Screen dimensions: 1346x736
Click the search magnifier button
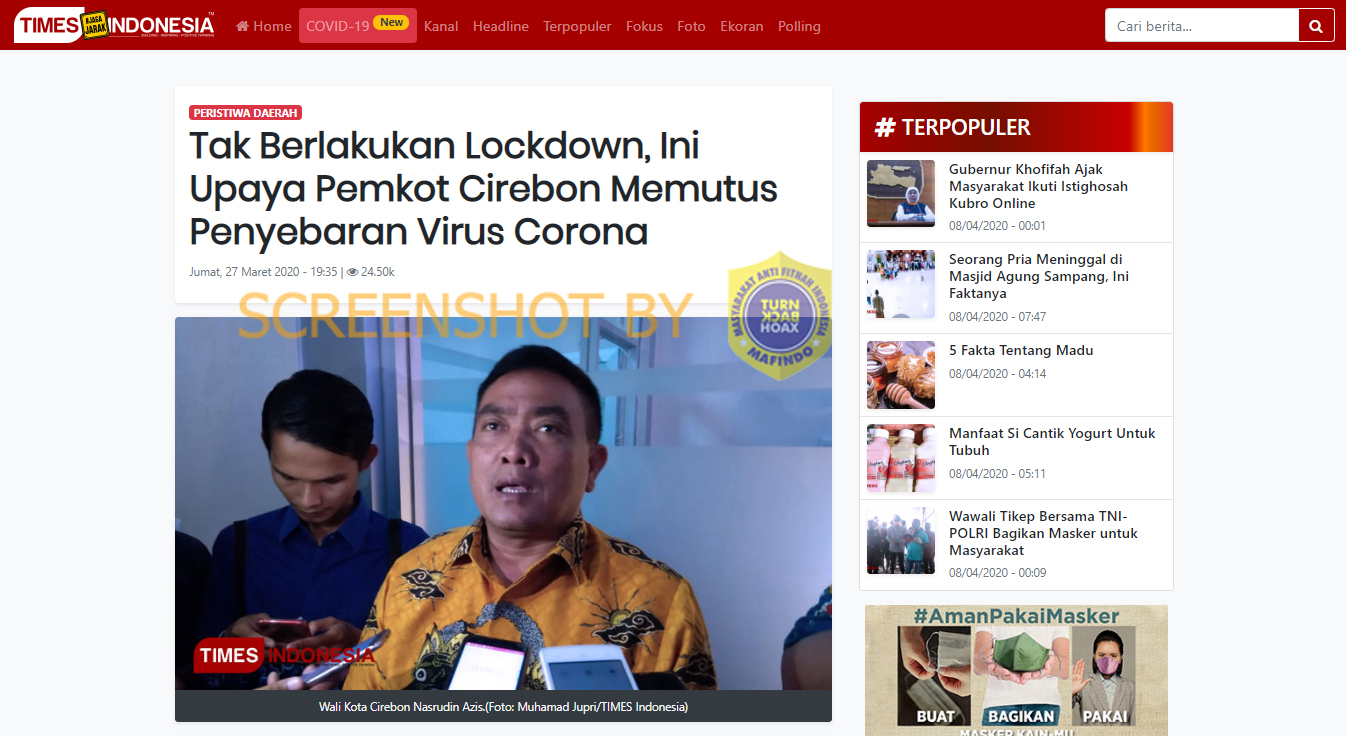1316,26
